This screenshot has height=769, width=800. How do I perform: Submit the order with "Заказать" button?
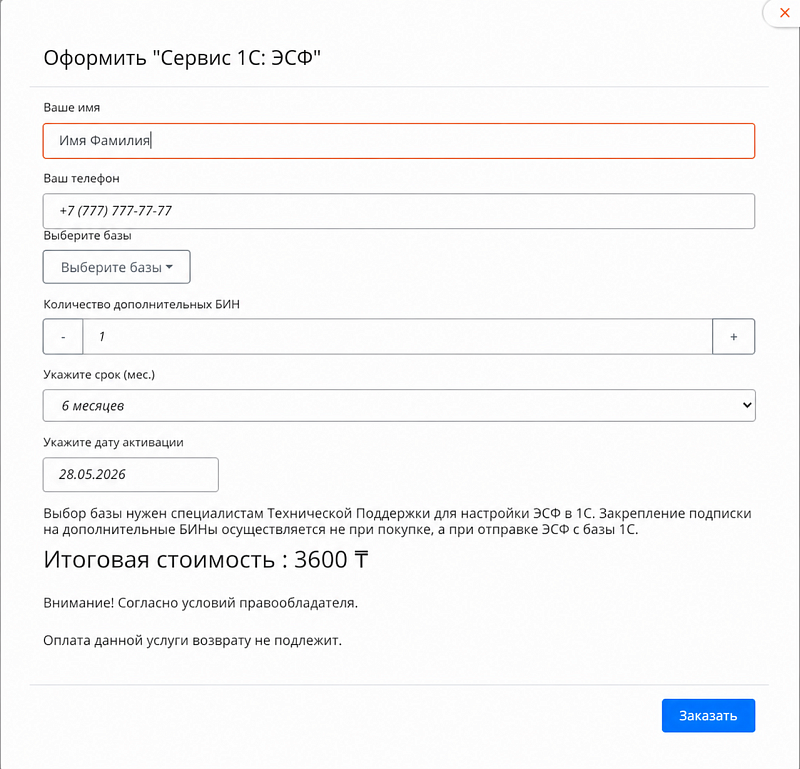tap(708, 715)
